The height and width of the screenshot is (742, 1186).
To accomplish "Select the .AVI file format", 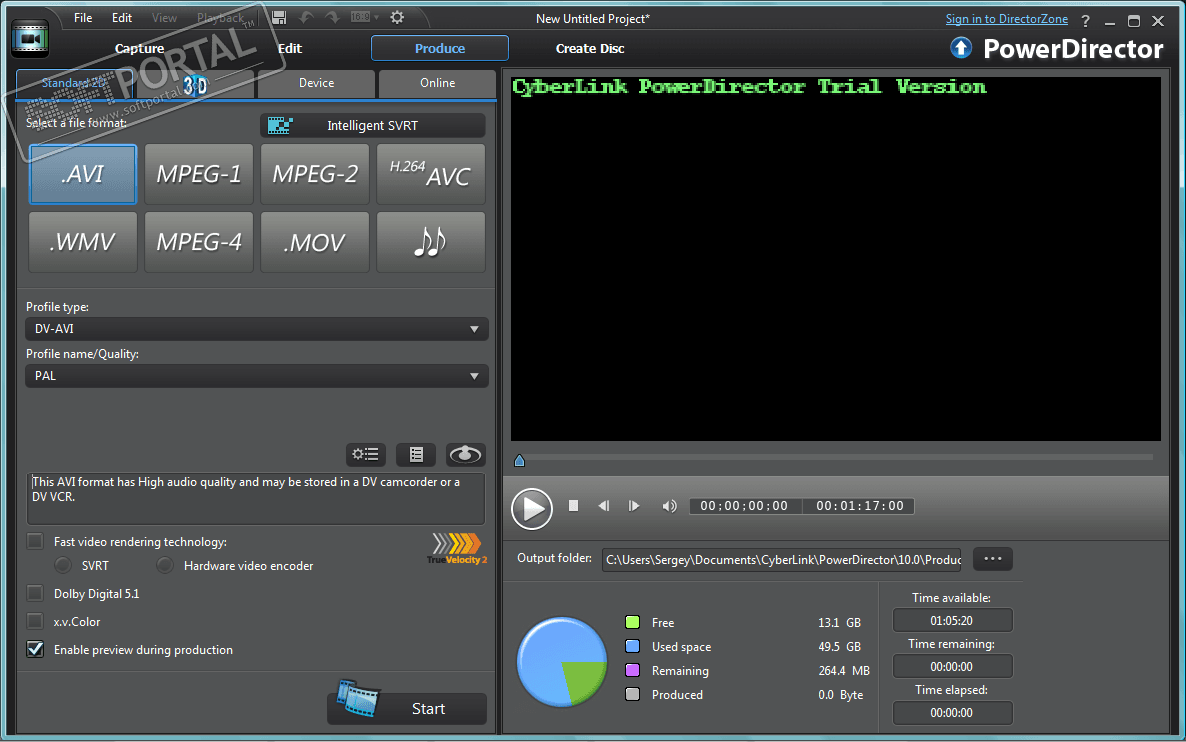I will 83,174.
